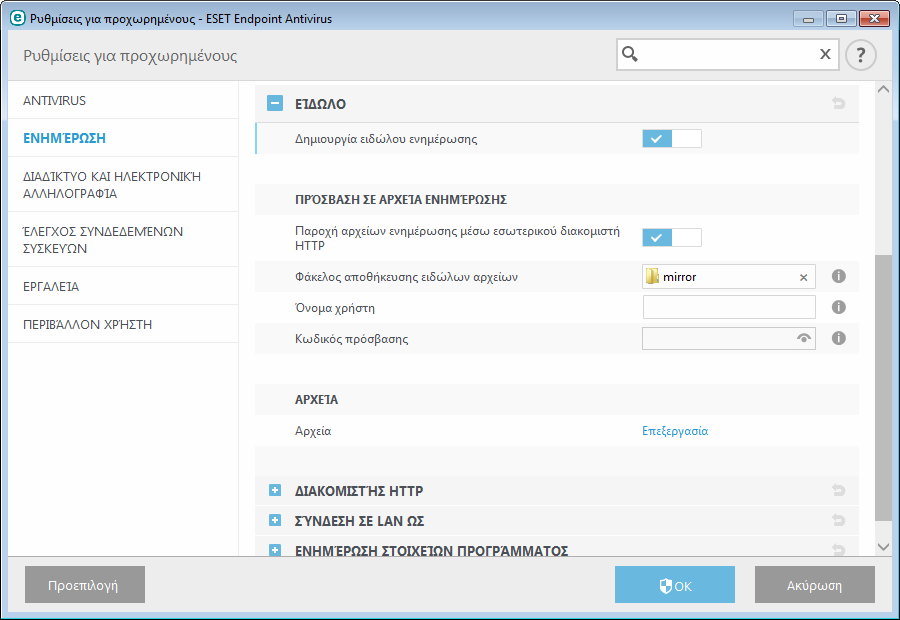This screenshot has height=620, width=900.
Task: Click the Ακύρωση button
Action: pyautogui.click(x=814, y=584)
